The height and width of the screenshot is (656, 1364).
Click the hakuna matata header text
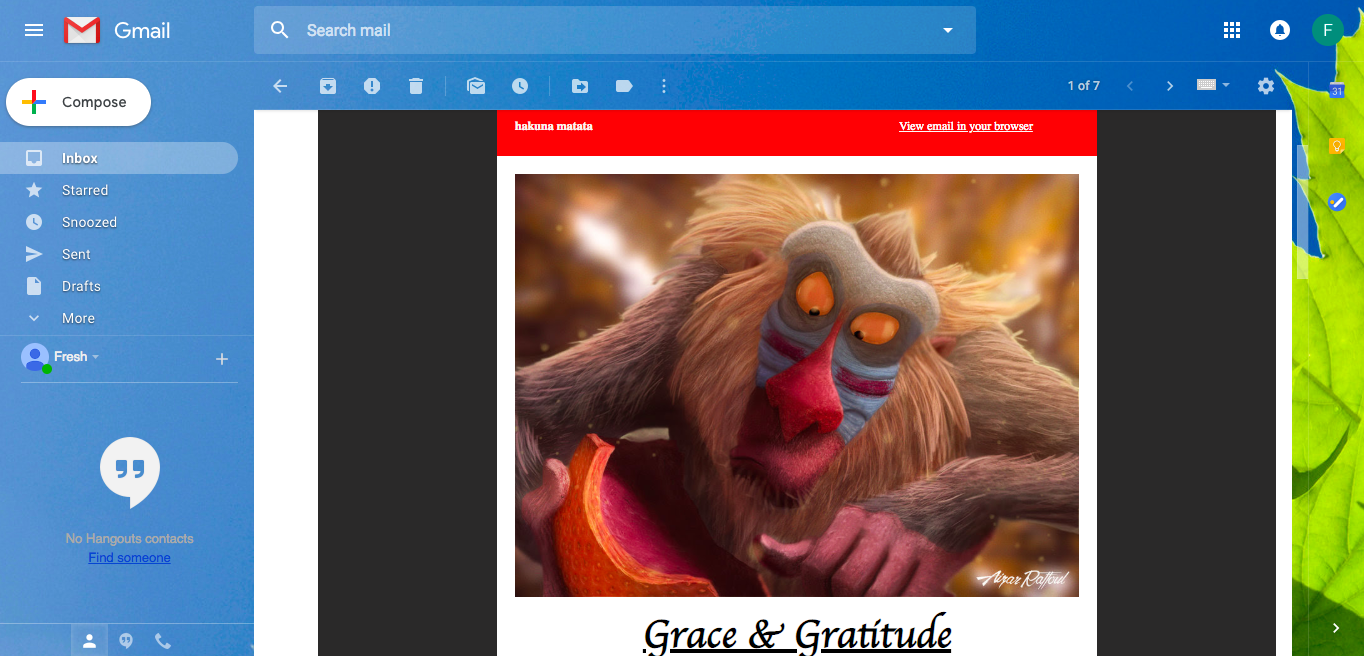[554, 126]
